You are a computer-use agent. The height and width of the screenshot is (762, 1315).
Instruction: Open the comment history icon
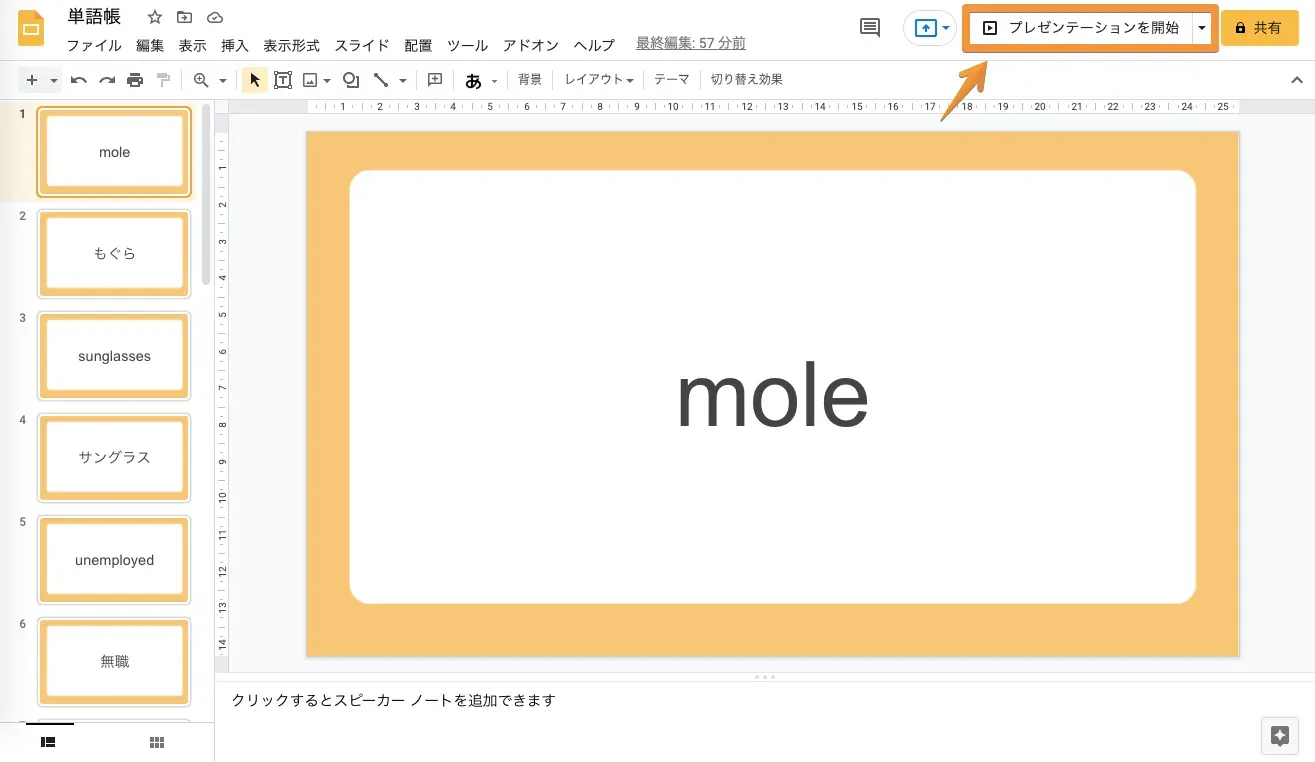click(870, 28)
